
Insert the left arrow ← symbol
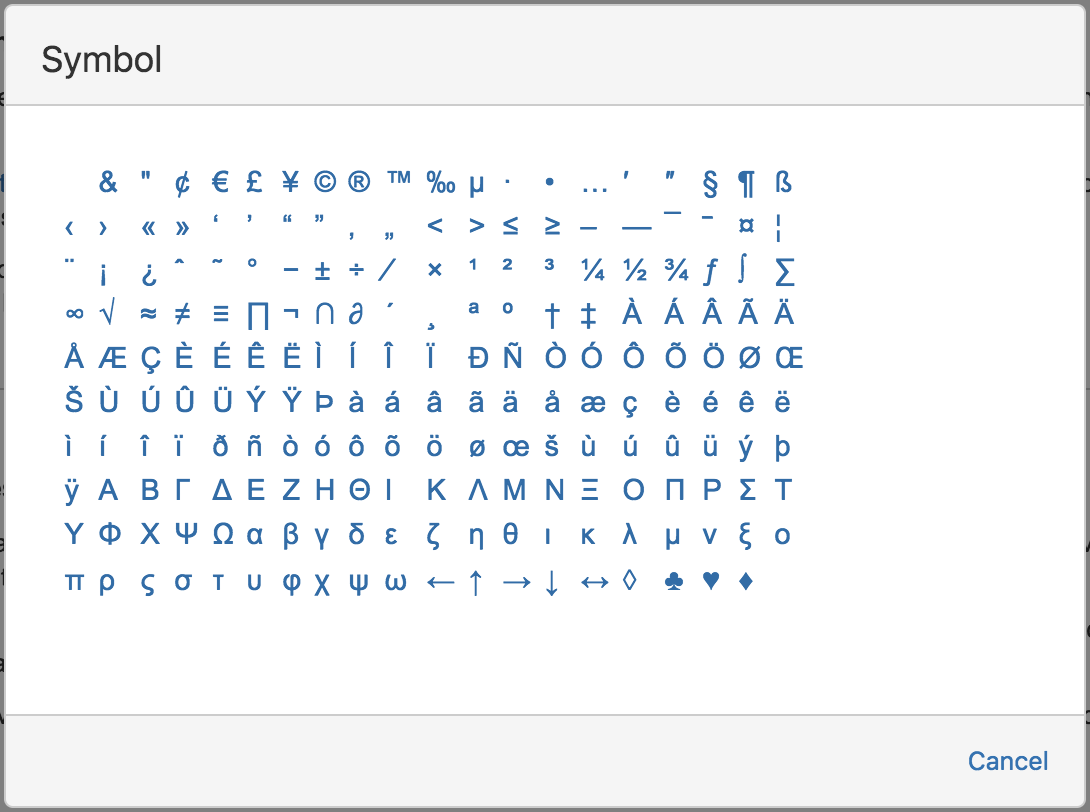(x=440, y=582)
